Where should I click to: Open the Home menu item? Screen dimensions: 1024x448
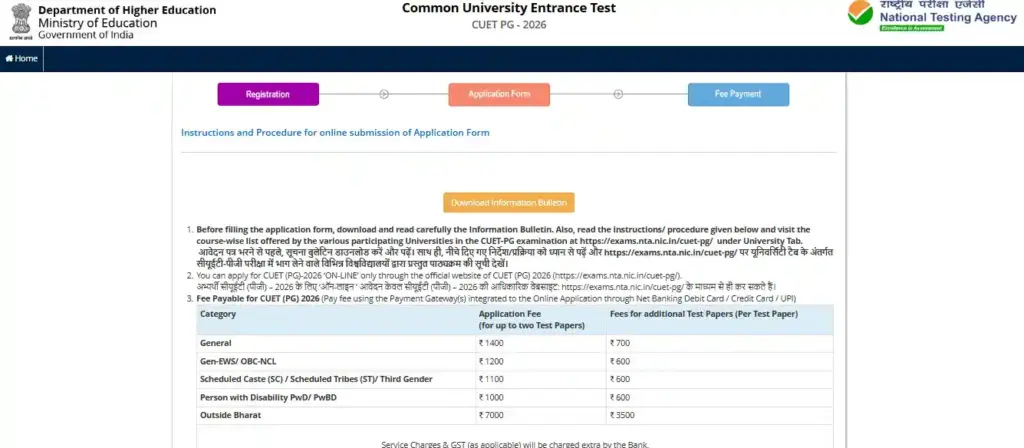(x=22, y=59)
